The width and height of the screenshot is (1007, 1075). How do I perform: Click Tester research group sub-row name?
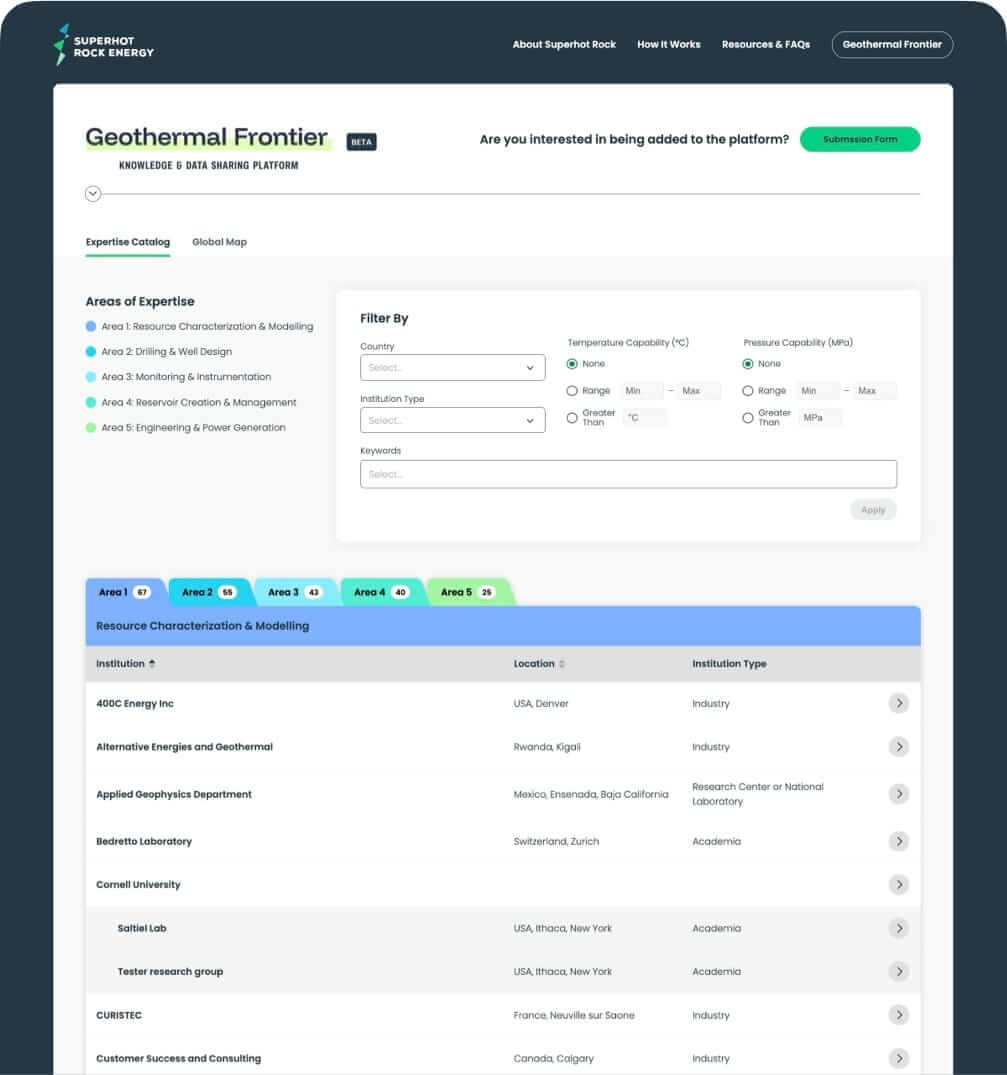pyautogui.click(x=170, y=971)
